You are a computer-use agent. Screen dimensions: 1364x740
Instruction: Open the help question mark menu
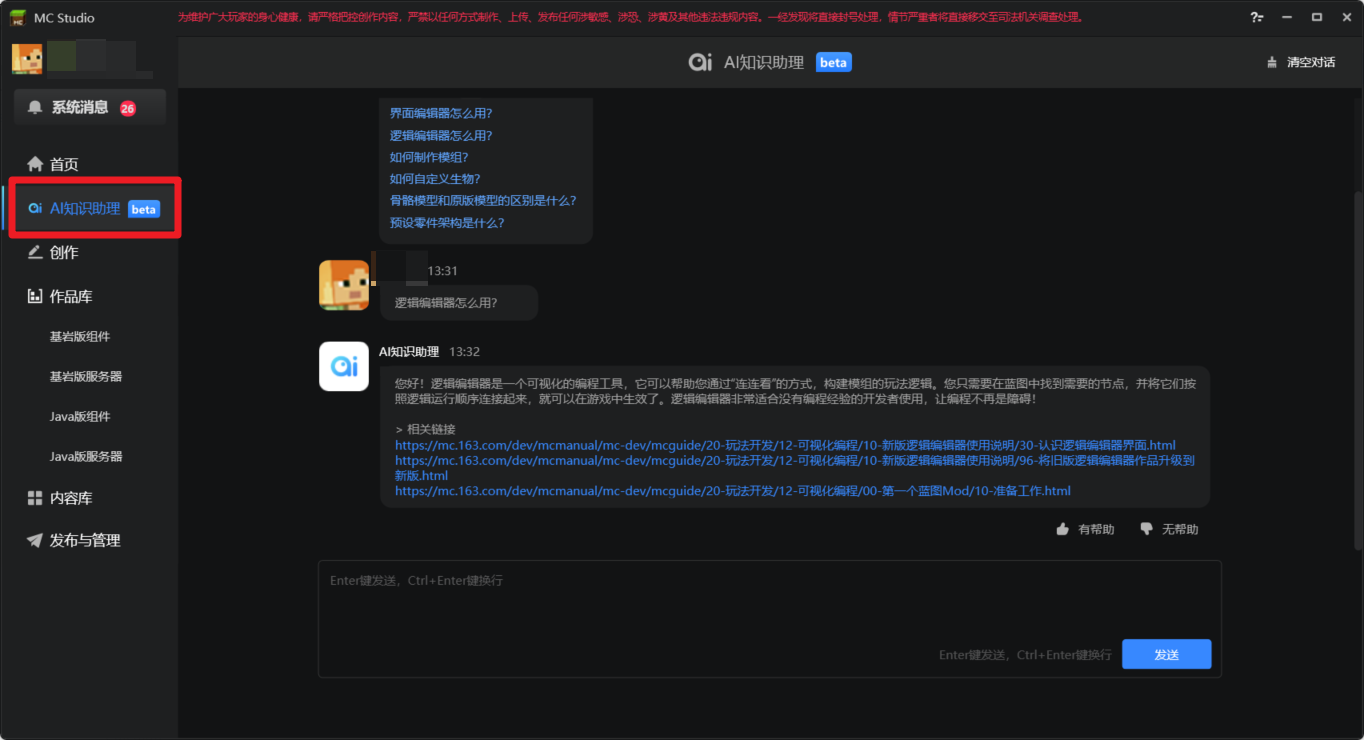point(1257,17)
